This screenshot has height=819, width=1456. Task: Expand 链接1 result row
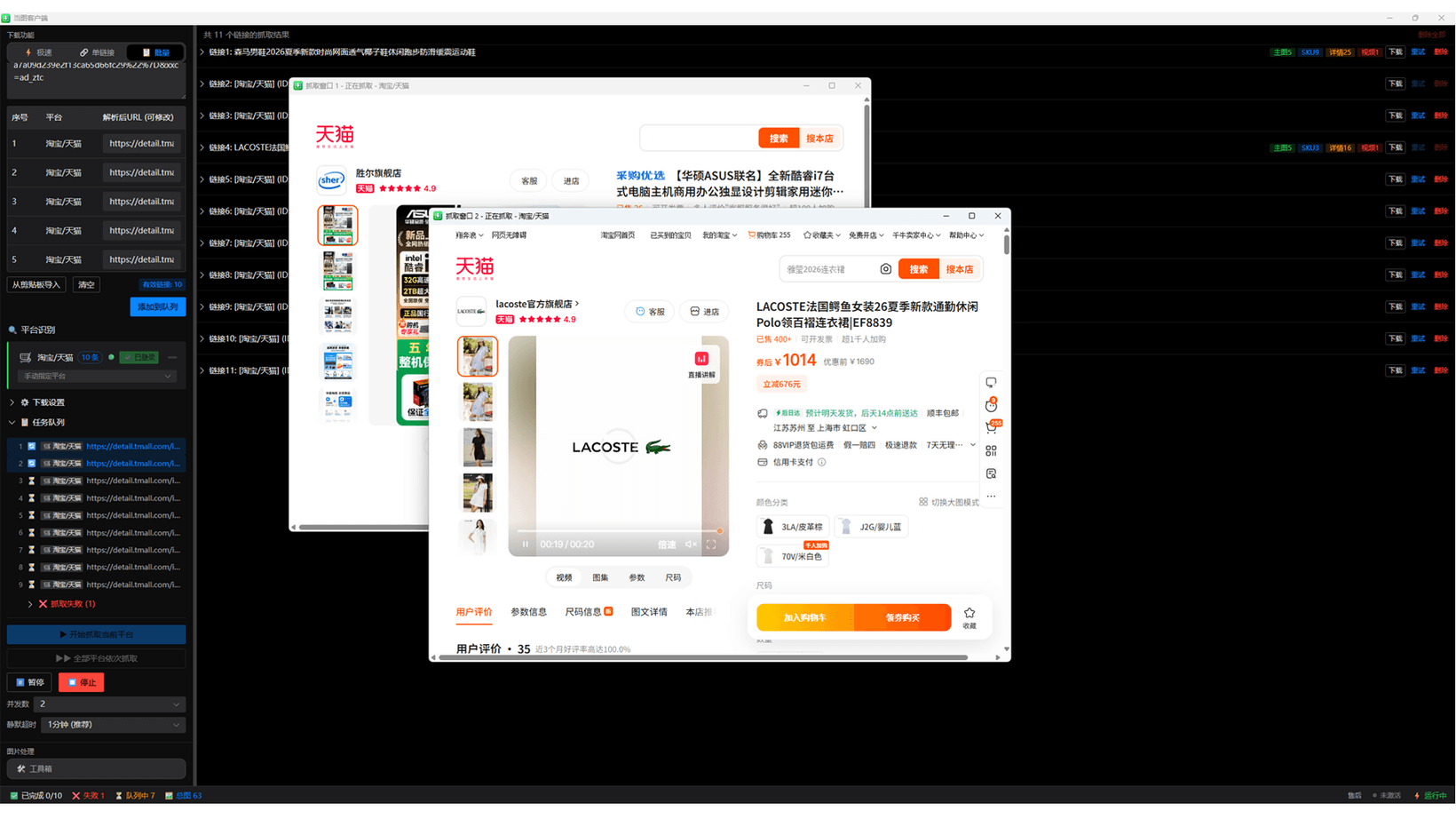click(202, 52)
